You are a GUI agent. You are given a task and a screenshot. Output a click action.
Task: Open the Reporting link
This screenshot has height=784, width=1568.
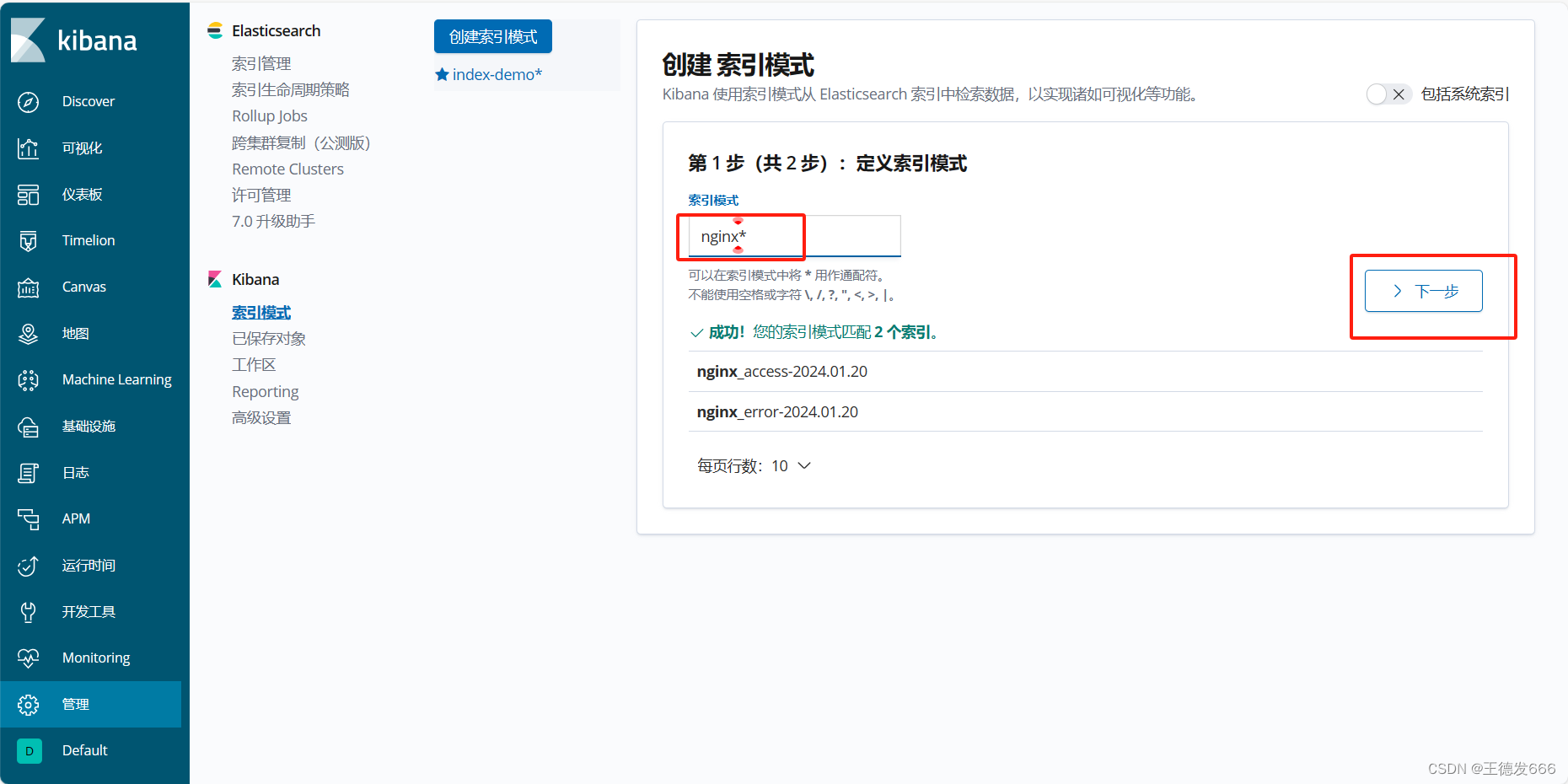tap(266, 391)
